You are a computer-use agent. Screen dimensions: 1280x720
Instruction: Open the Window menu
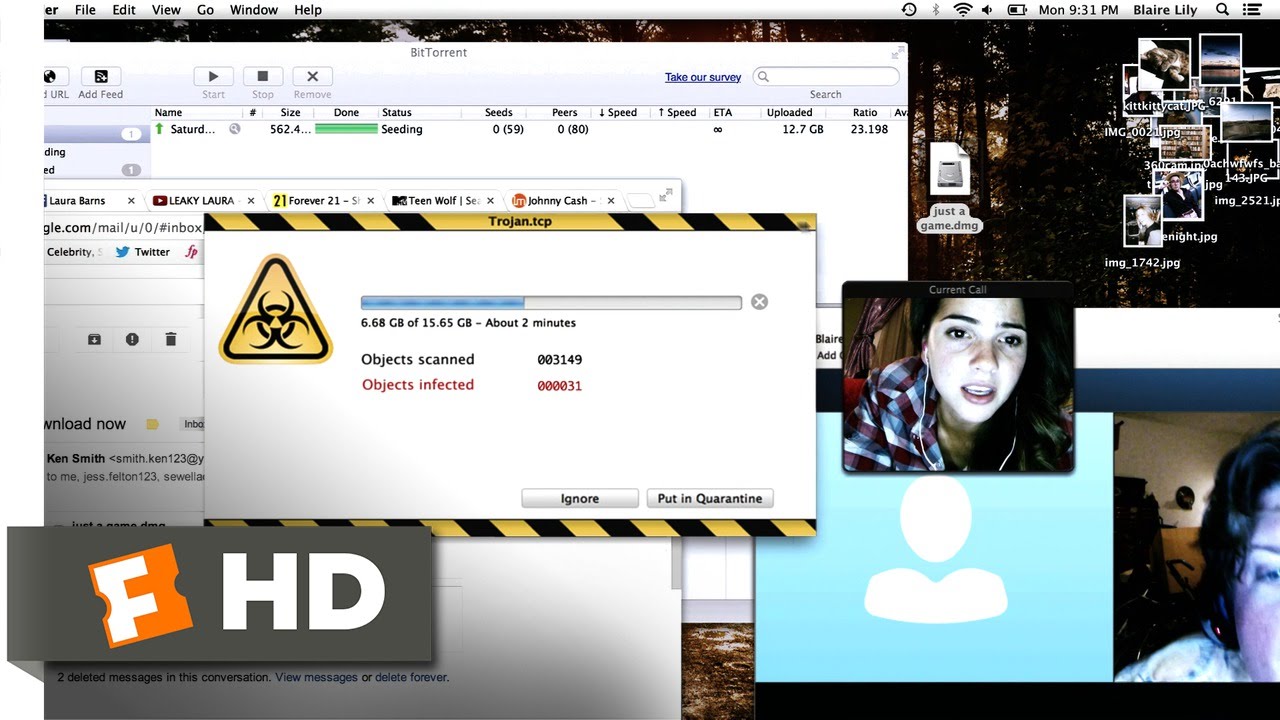coord(254,9)
